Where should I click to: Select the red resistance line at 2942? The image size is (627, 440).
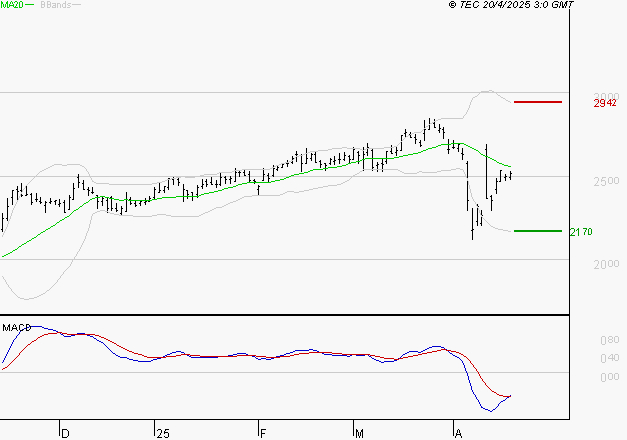[537, 102]
